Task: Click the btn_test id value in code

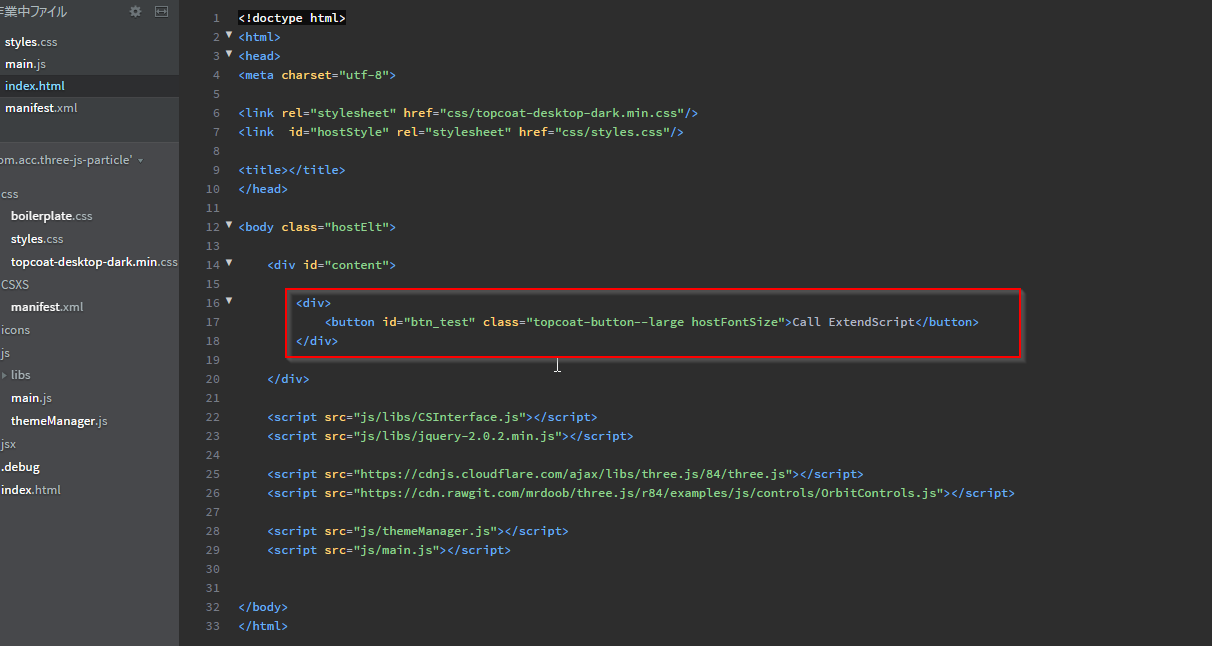Action: 439,322
